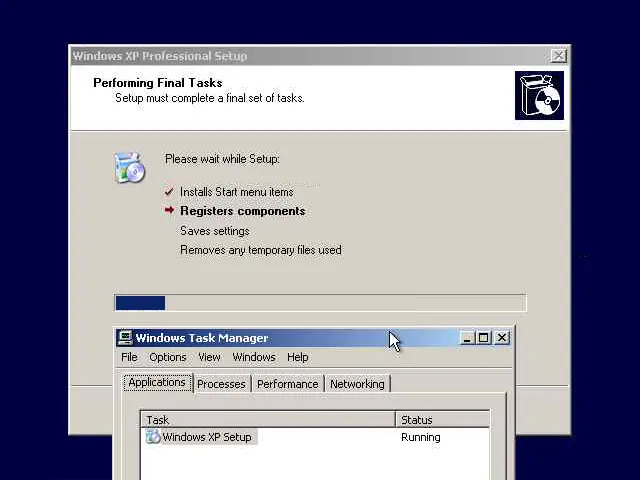Image resolution: width=640 pixels, height=480 pixels.
Task: Open the Options menu in Task Manager
Action: (168, 357)
